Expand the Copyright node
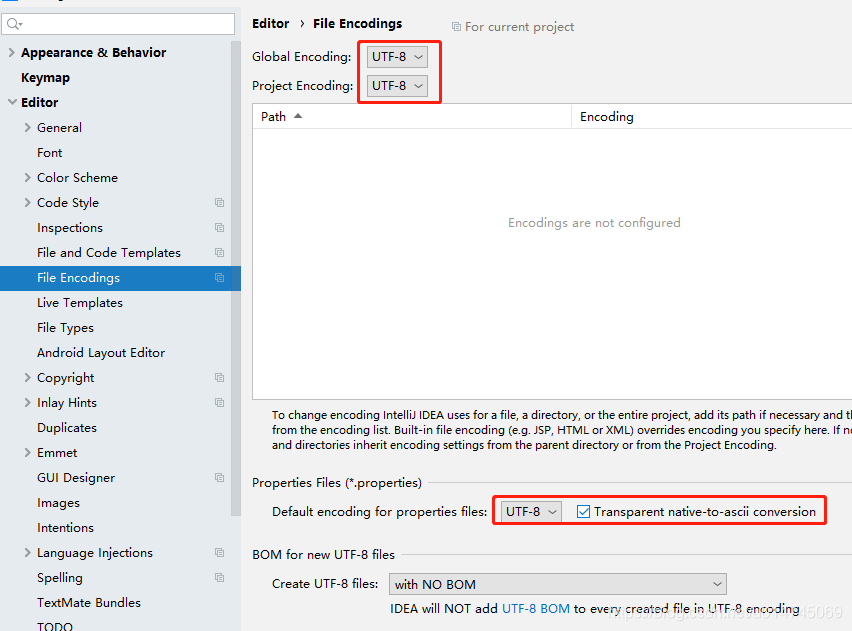 (x=27, y=378)
